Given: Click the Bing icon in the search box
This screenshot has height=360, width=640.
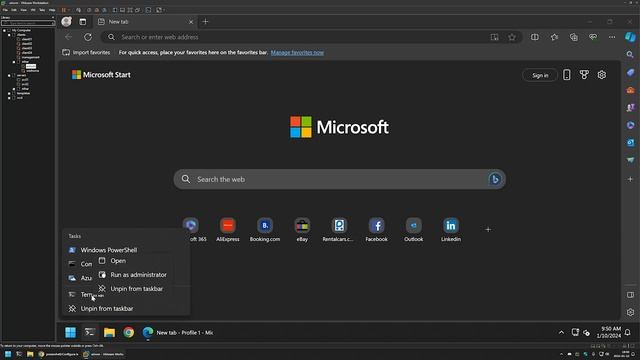Looking at the screenshot, I should (x=495, y=179).
